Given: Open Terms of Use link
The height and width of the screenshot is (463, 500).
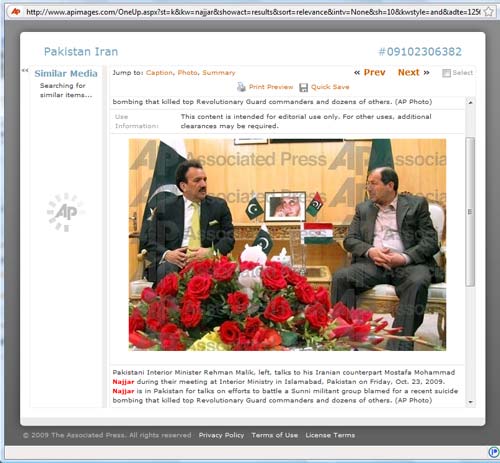Looking at the screenshot, I should click(x=275, y=435).
